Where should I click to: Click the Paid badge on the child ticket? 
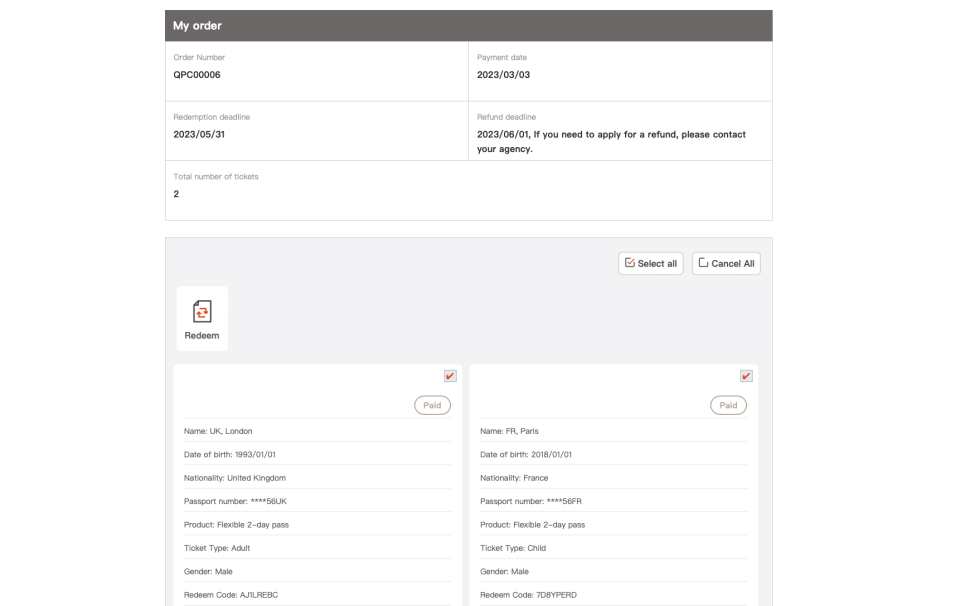(x=728, y=405)
